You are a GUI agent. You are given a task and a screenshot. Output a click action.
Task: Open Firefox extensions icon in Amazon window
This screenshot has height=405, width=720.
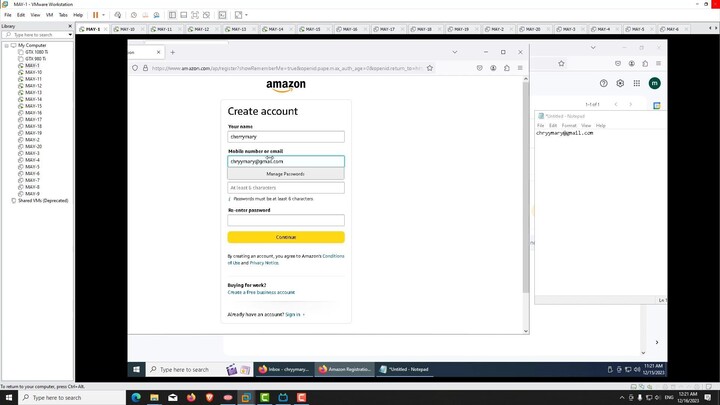point(506,68)
